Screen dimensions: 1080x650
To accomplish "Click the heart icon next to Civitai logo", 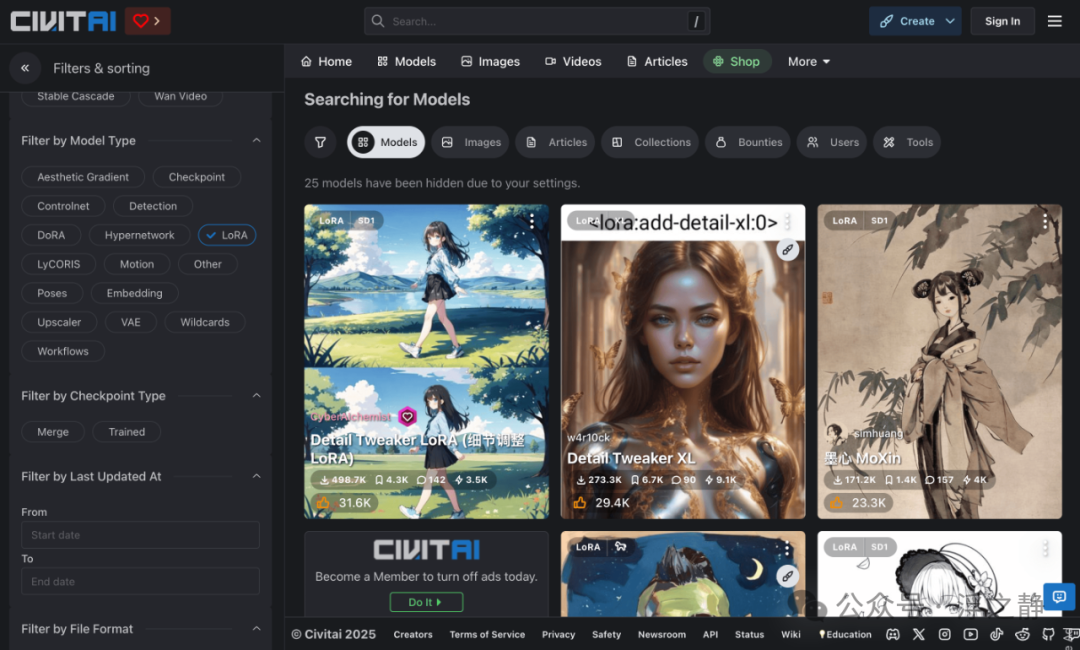I will click(139, 20).
